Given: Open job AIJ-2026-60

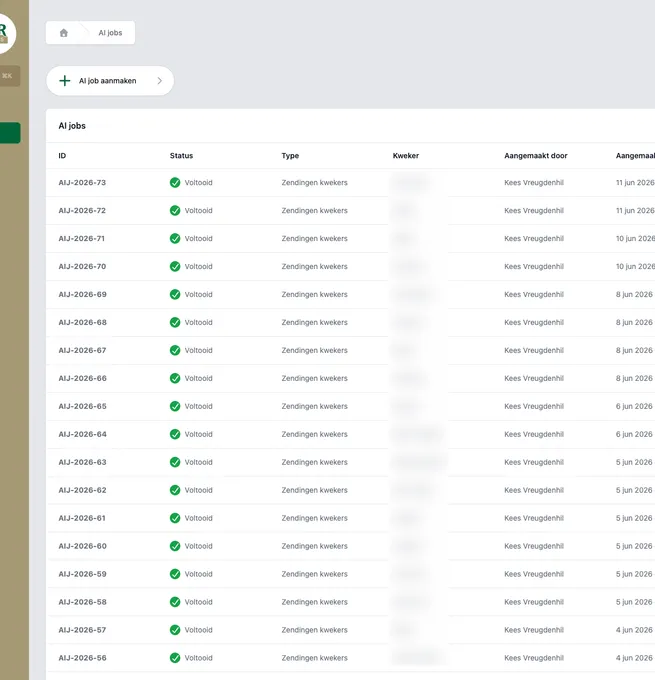Looking at the screenshot, I should pos(82,546).
